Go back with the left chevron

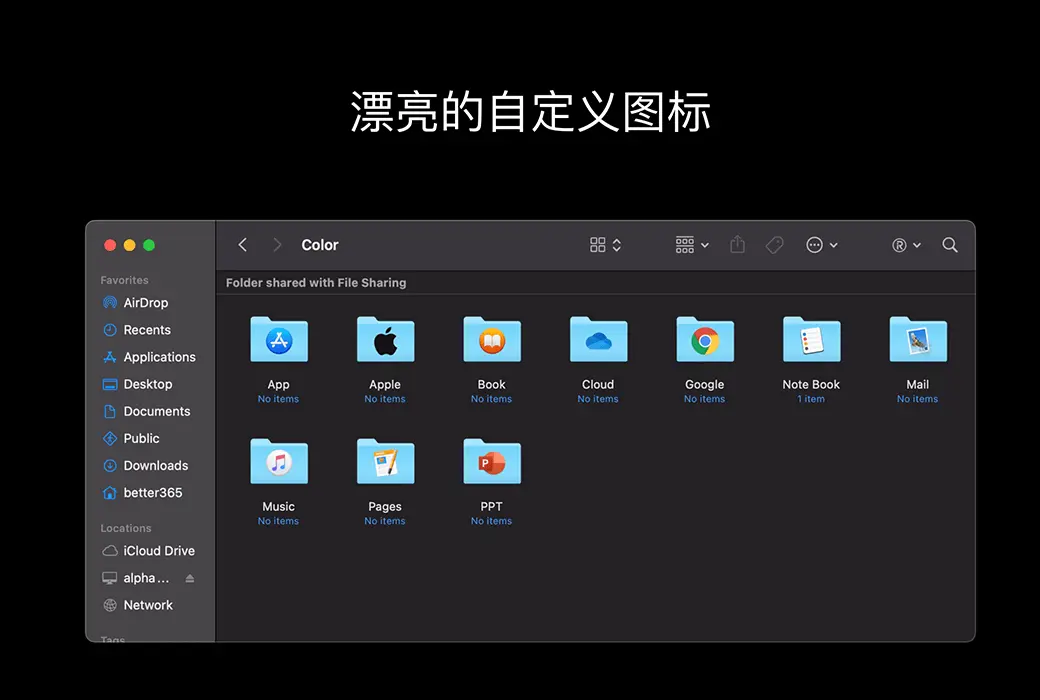click(x=243, y=245)
